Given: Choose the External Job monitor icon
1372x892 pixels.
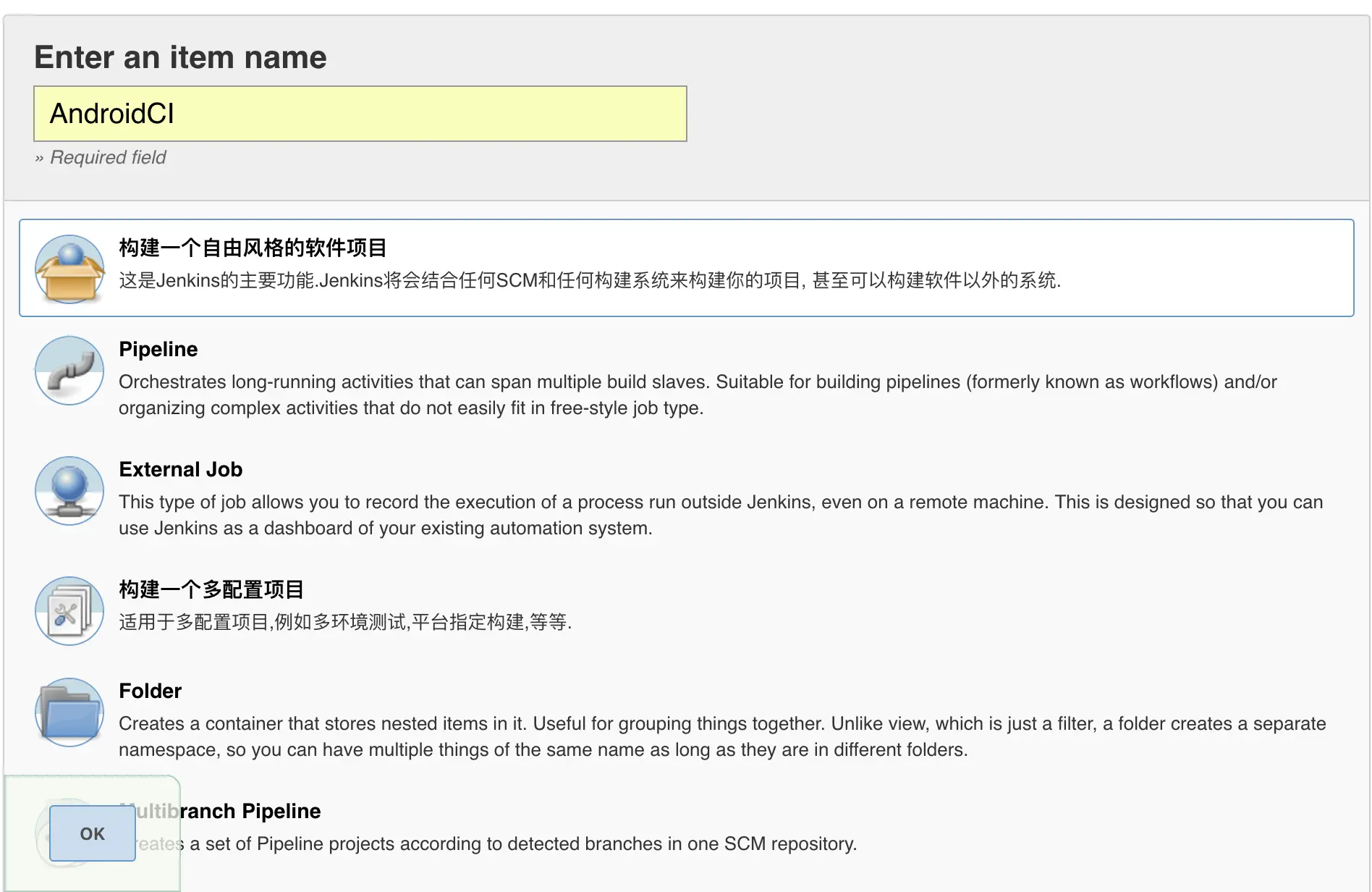Looking at the screenshot, I should click(x=69, y=490).
